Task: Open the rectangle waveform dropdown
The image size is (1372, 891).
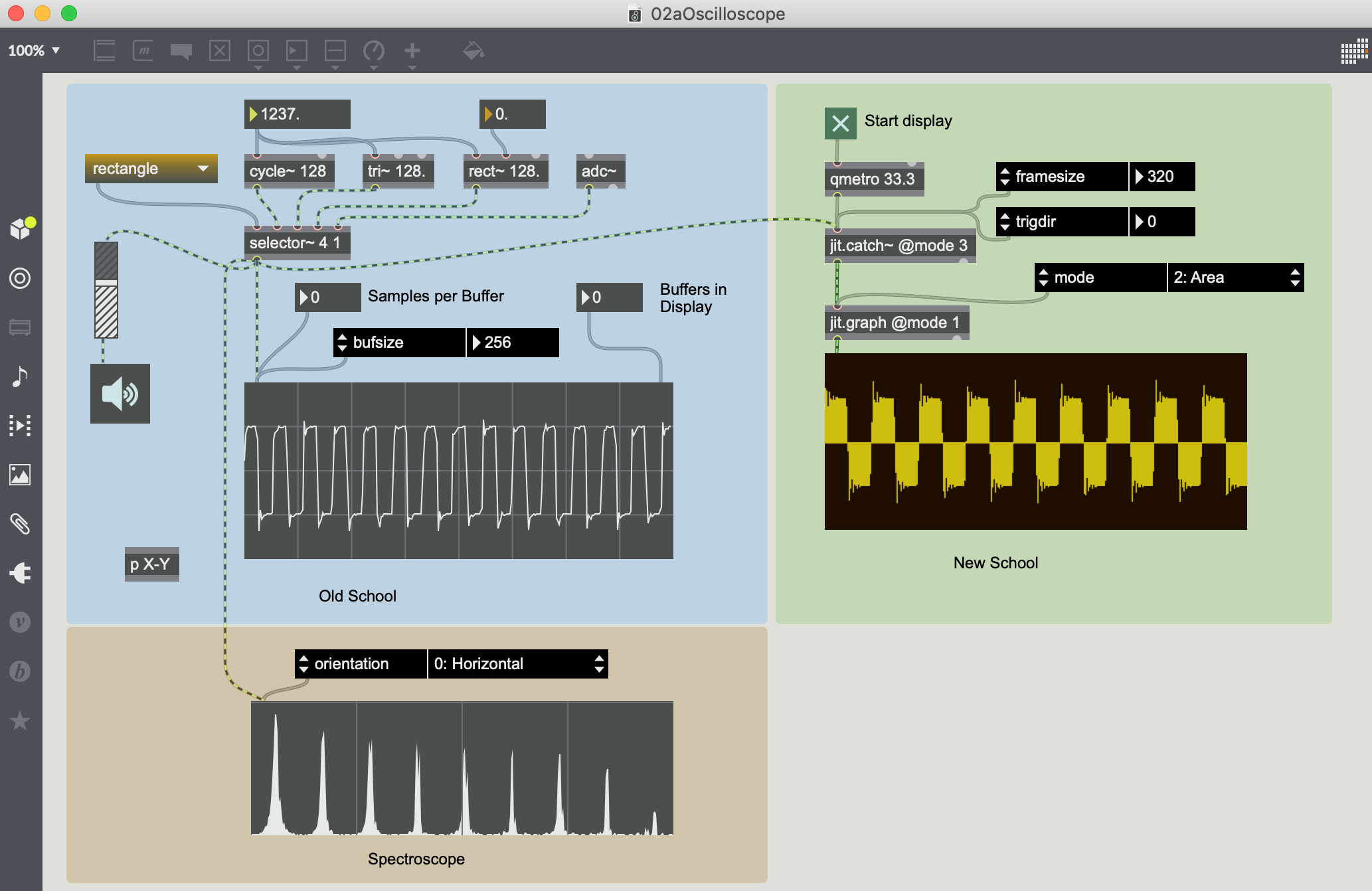Action: click(151, 169)
